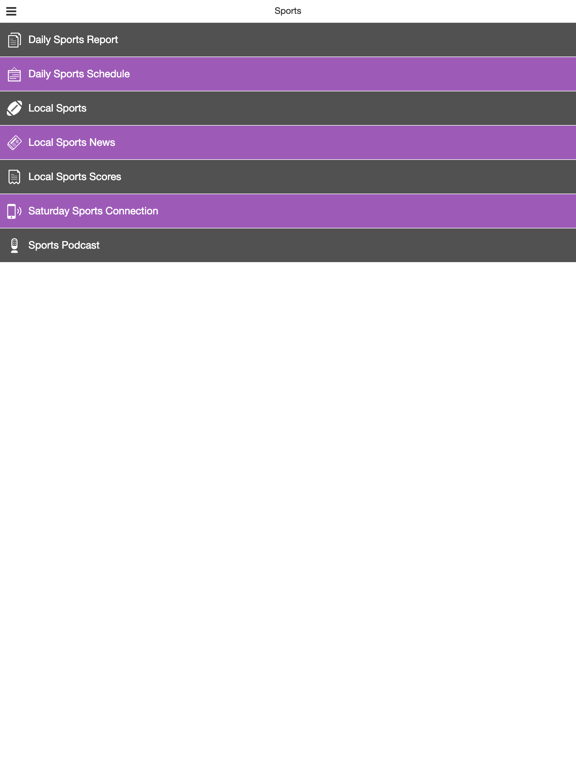The height and width of the screenshot is (768, 576).
Task: View Local Sports Scores
Action: (x=288, y=177)
